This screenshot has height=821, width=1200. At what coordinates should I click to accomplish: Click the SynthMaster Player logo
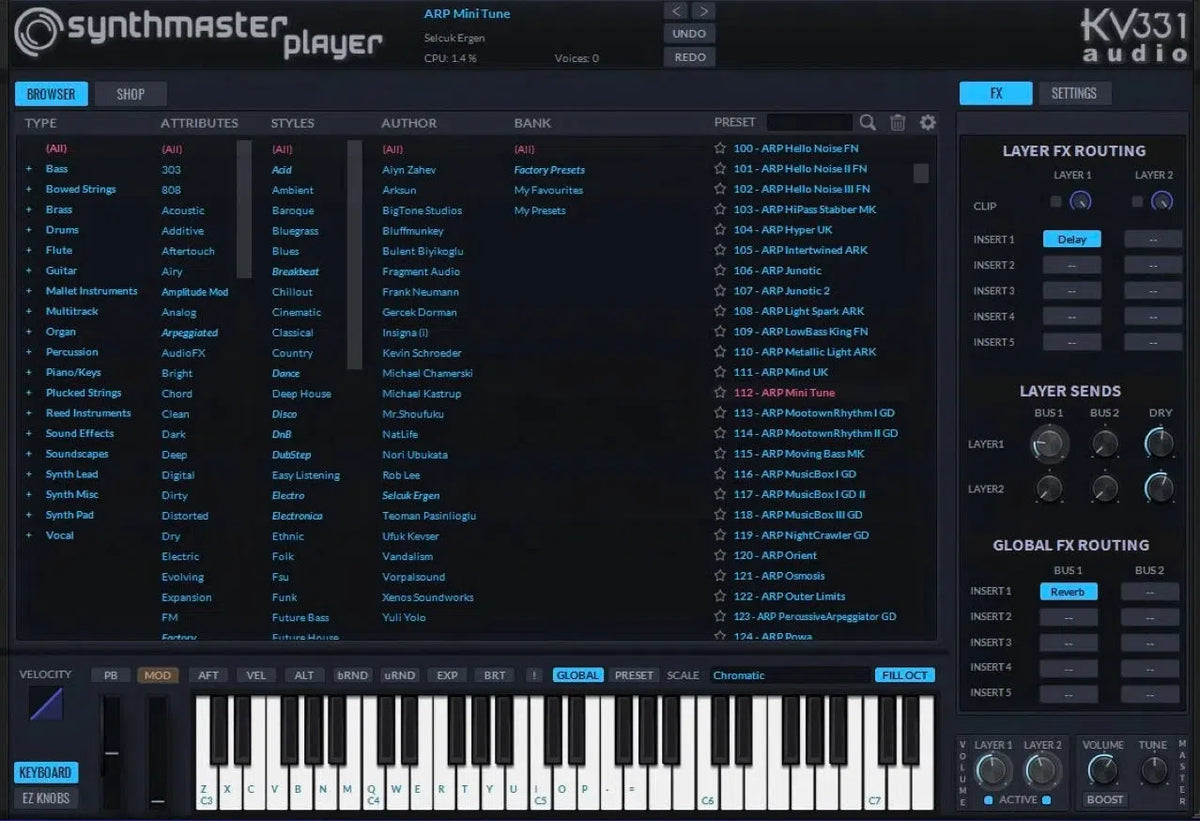[180, 33]
